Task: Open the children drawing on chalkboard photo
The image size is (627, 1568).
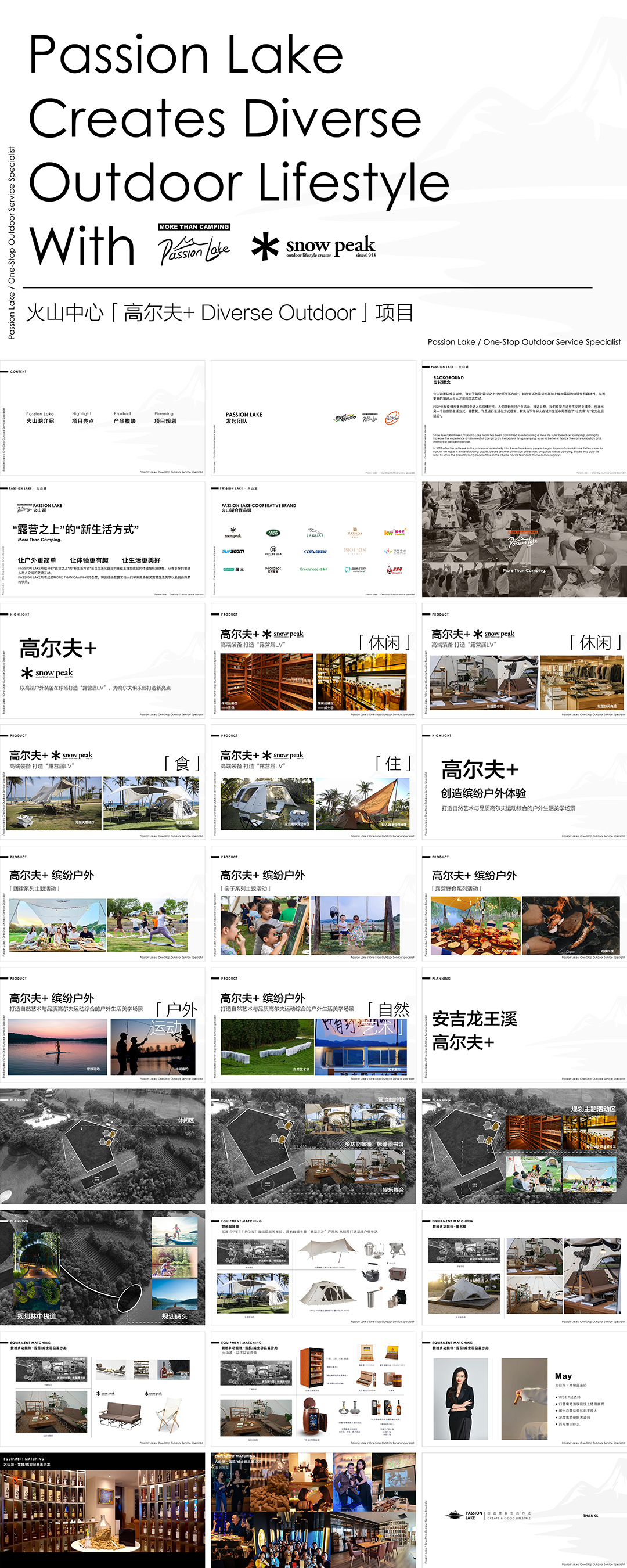Action: [x=265, y=925]
